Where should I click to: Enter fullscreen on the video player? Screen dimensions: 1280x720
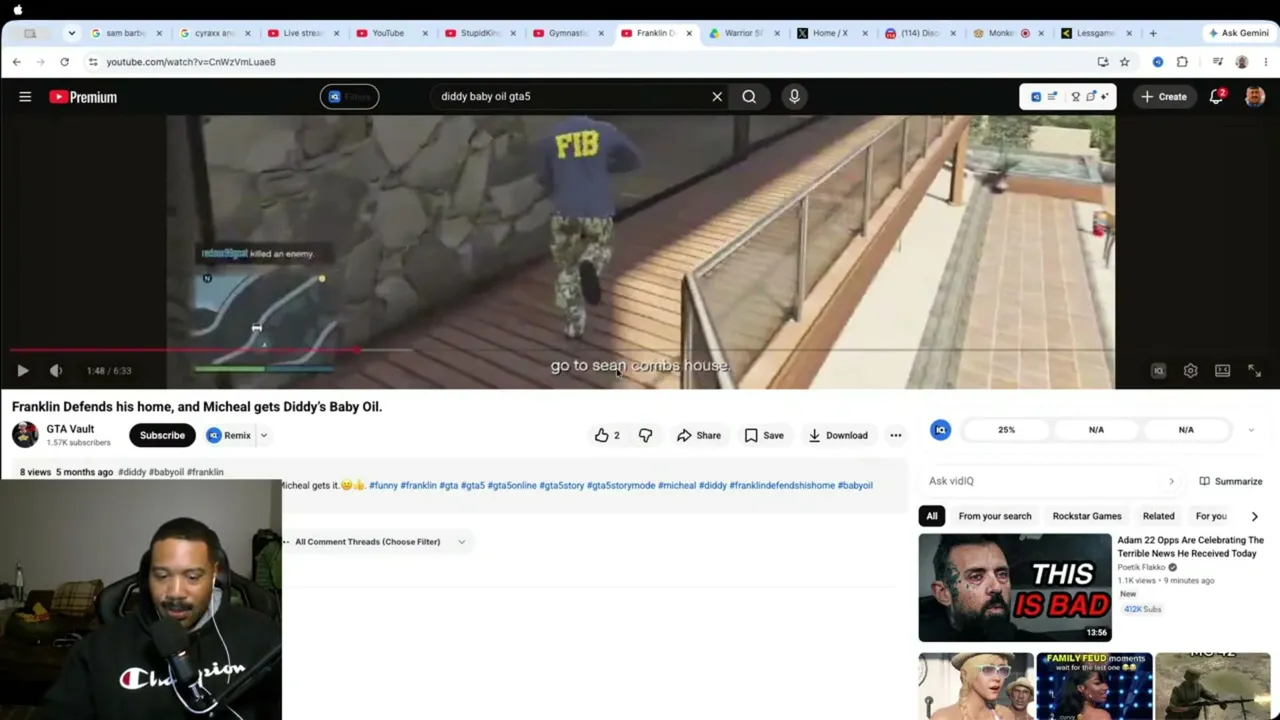pos(1254,371)
